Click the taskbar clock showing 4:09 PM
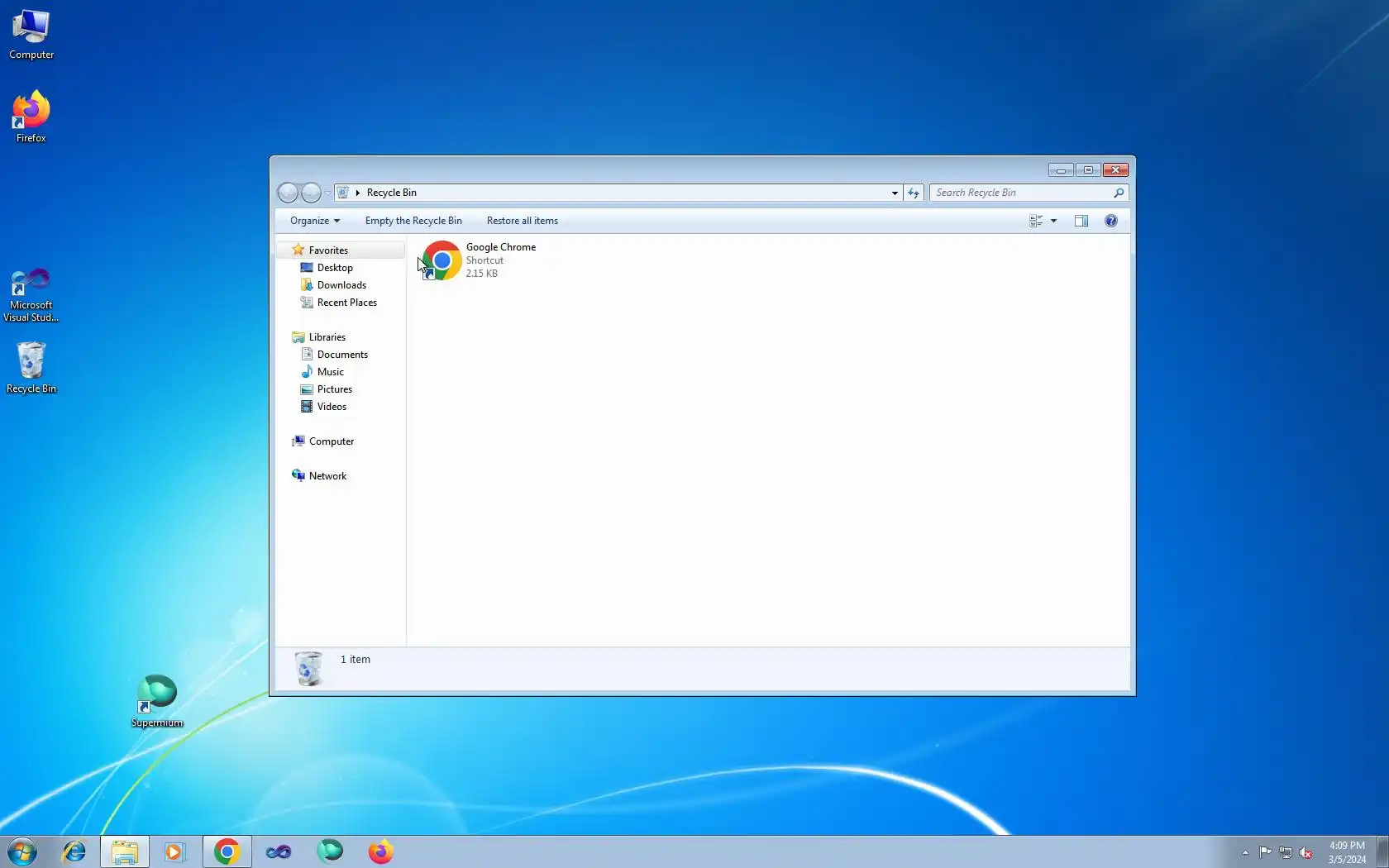Screen dimensions: 1389x868 [x=1347, y=852]
